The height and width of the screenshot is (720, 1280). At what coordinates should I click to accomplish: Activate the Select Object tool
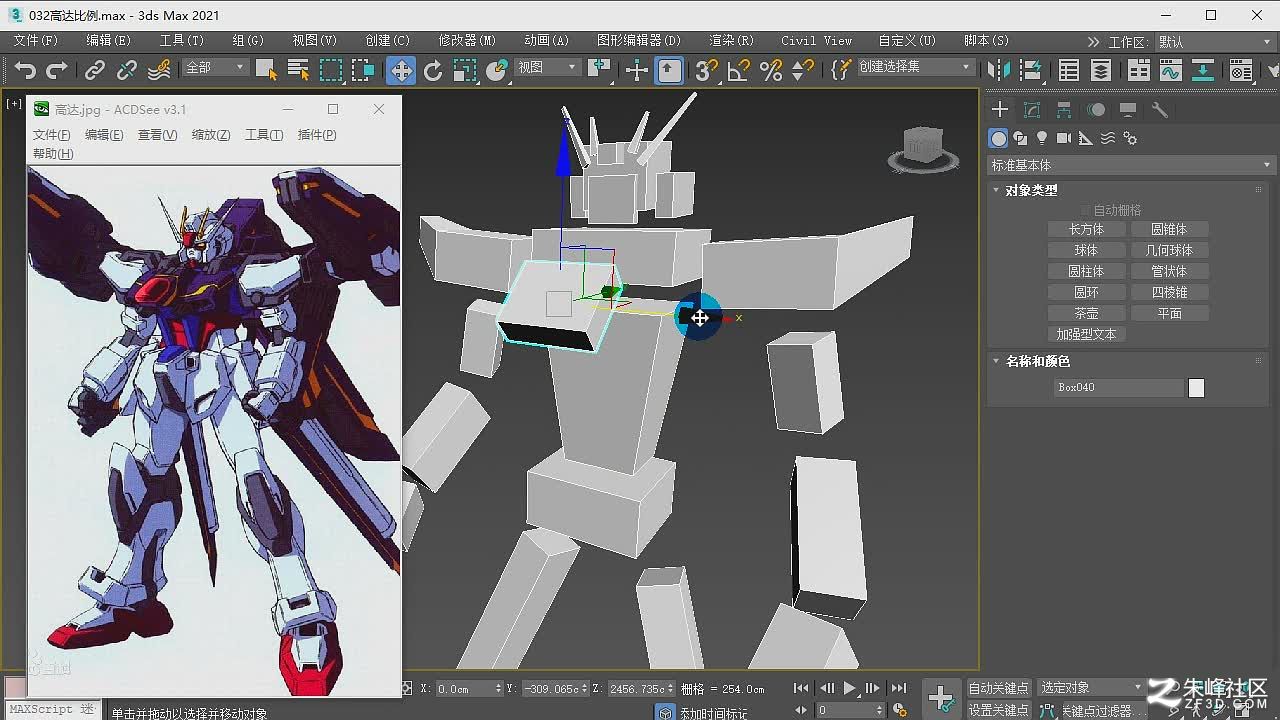click(x=266, y=70)
